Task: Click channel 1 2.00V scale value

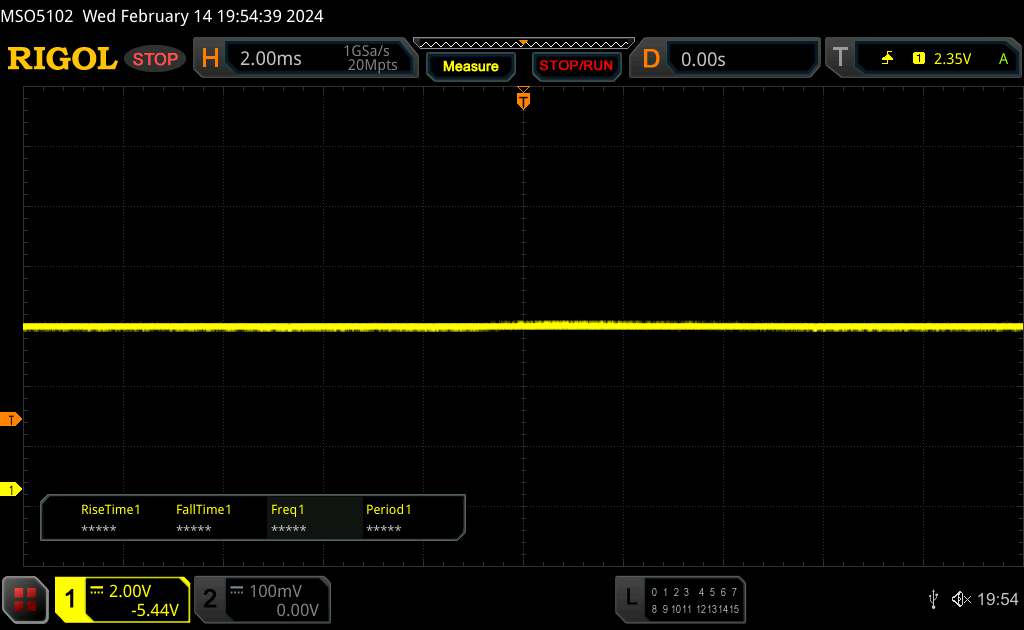Action: [x=130, y=591]
